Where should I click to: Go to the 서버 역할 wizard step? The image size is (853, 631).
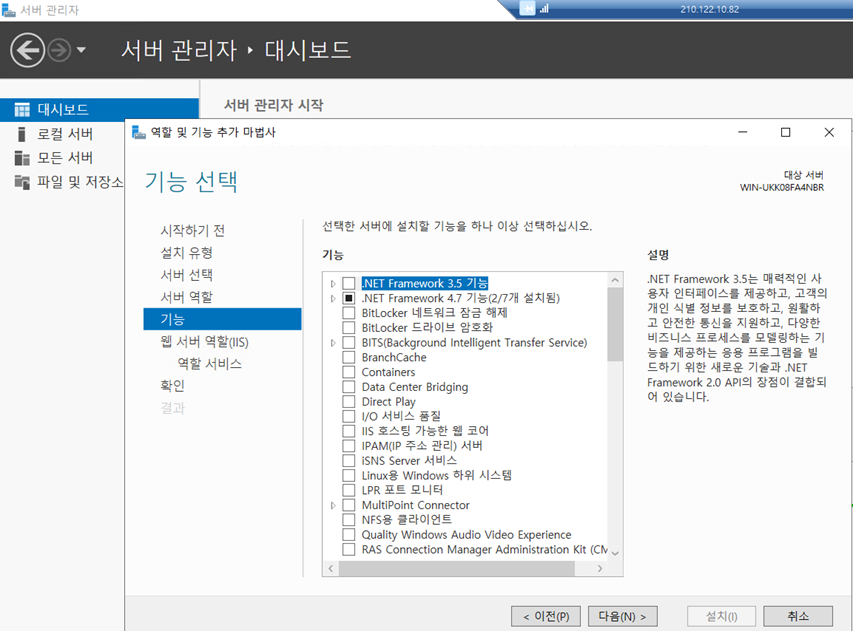pos(186,297)
